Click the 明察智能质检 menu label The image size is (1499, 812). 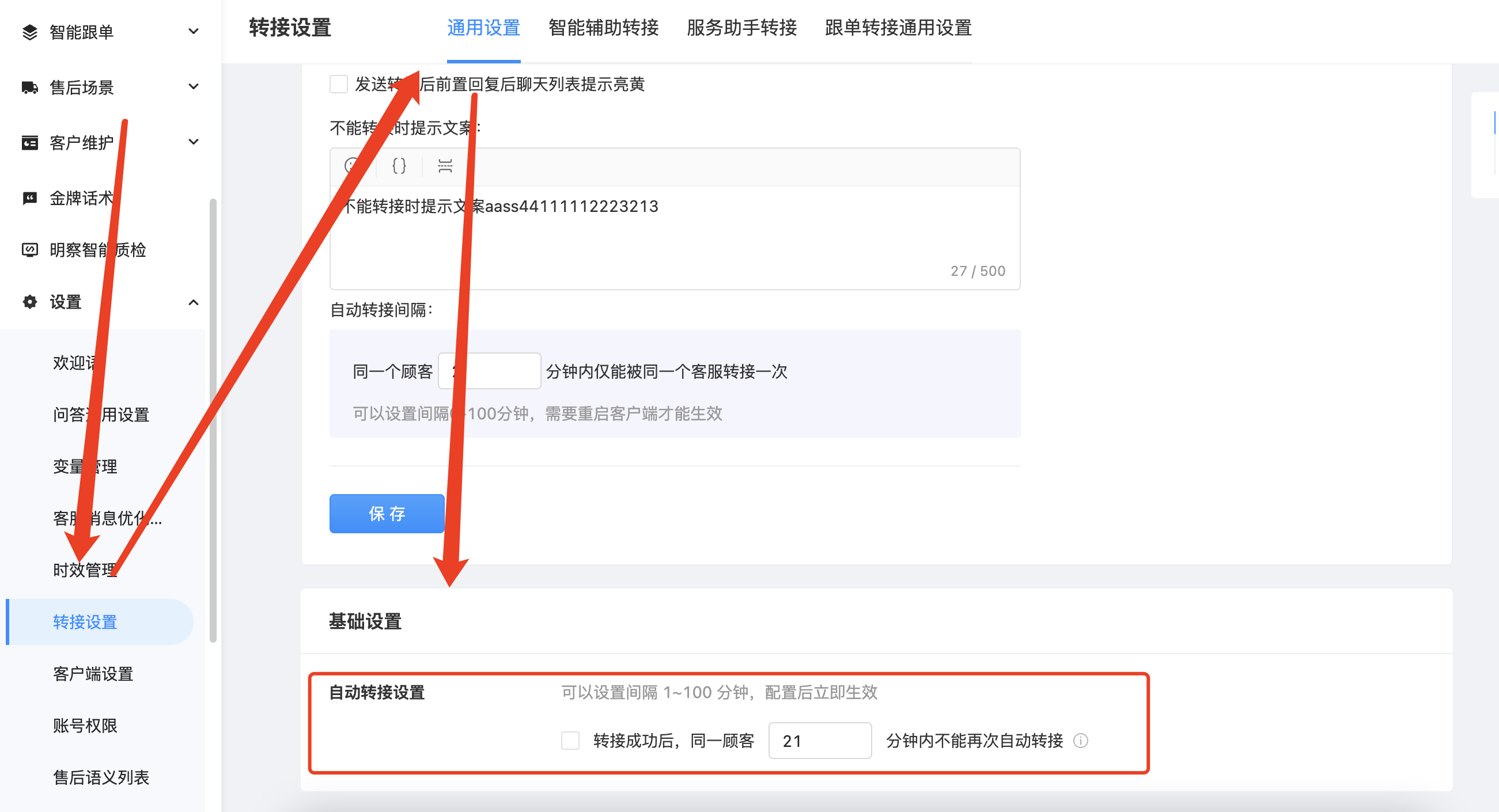(x=98, y=250)
